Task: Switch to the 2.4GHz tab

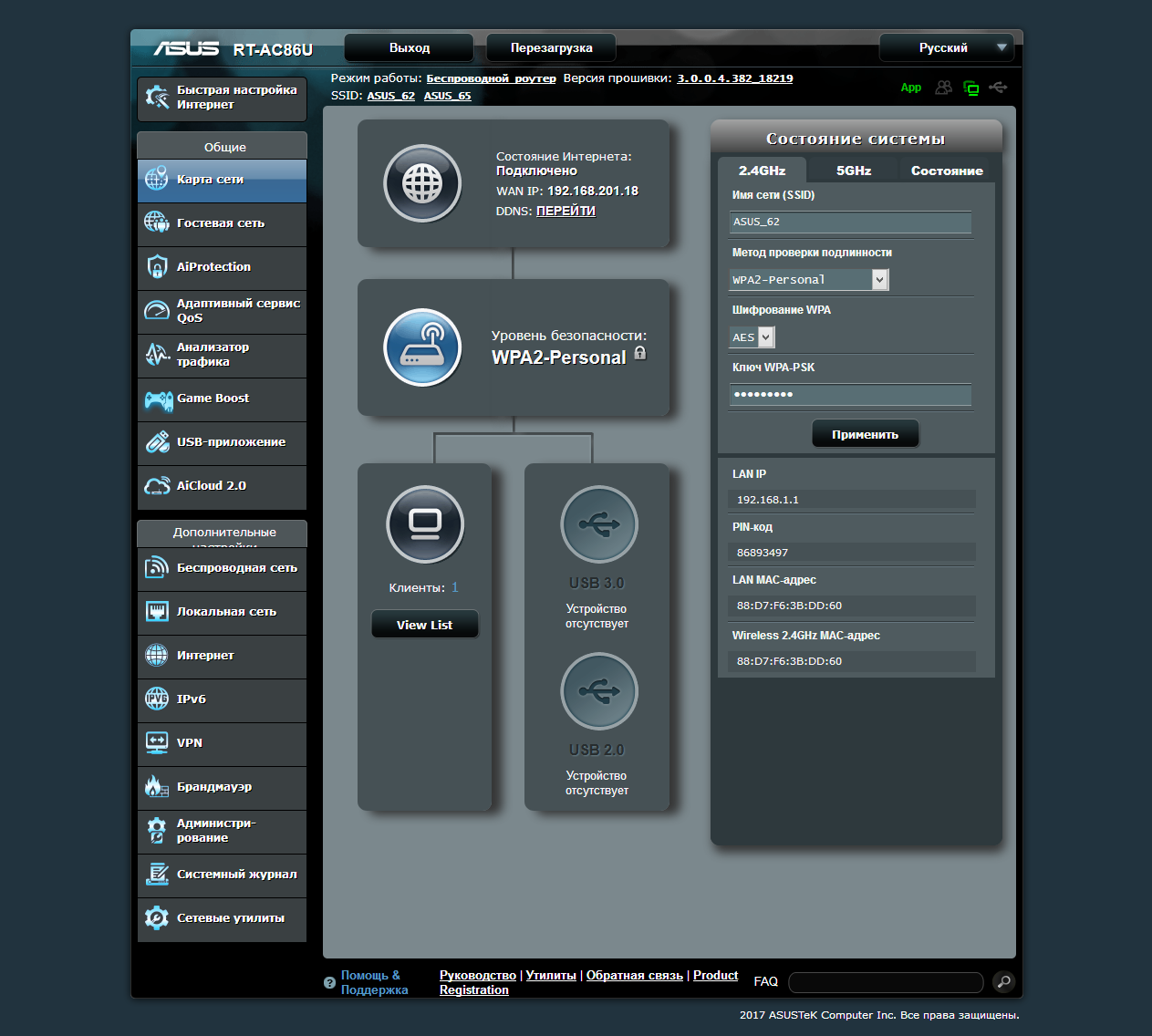Action: point(762,171)
